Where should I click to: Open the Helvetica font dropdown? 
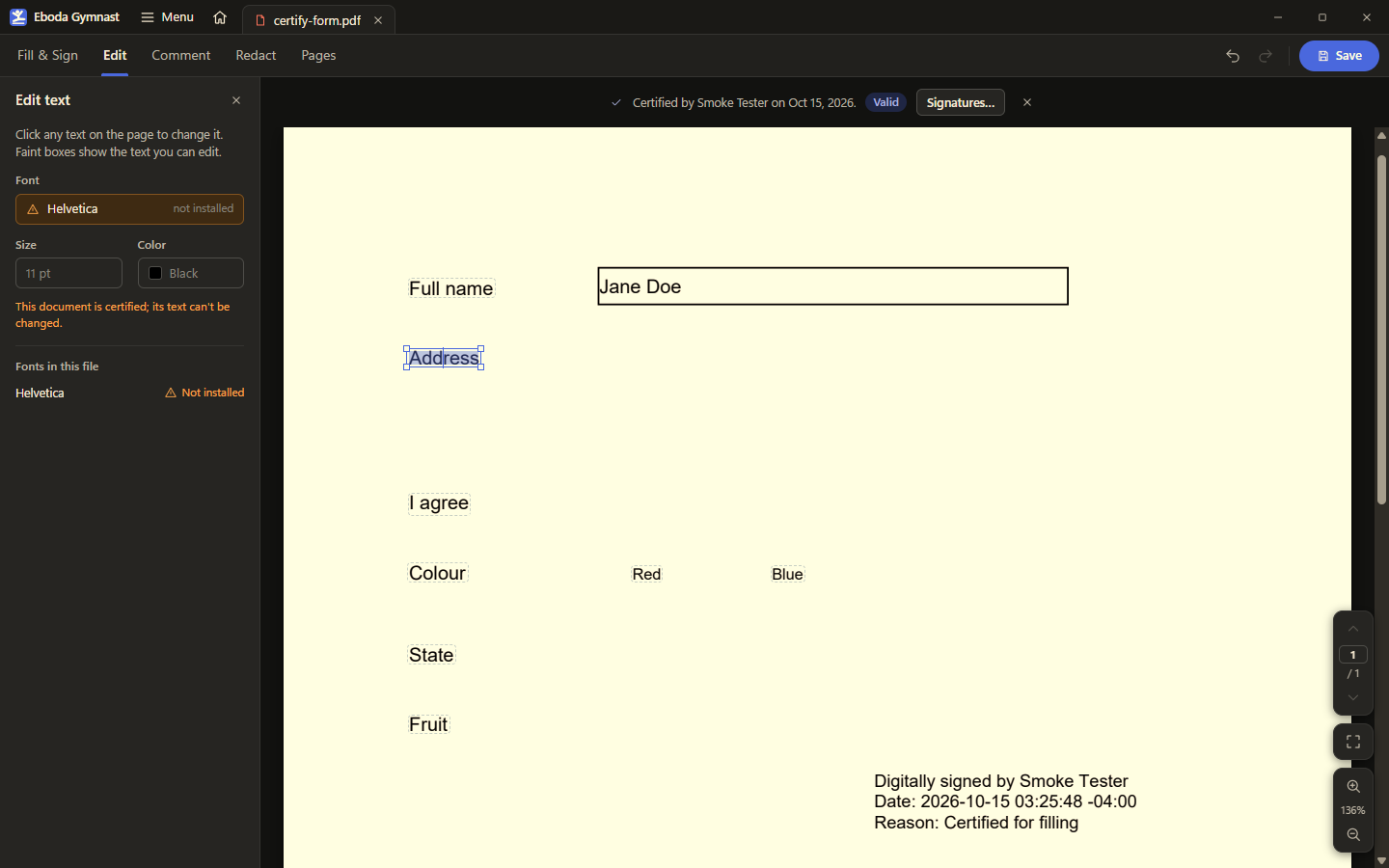(x=129, y=209)
